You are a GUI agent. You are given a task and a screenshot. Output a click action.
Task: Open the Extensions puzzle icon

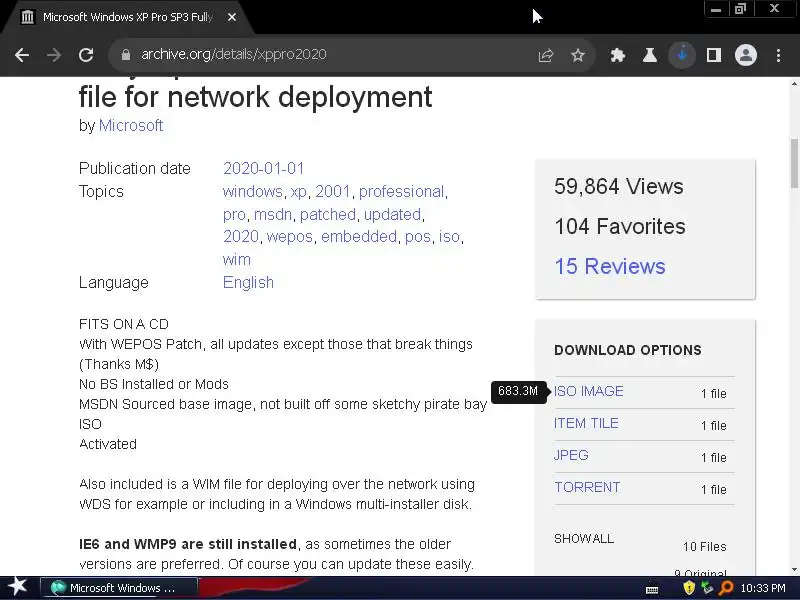click(617, 55)
